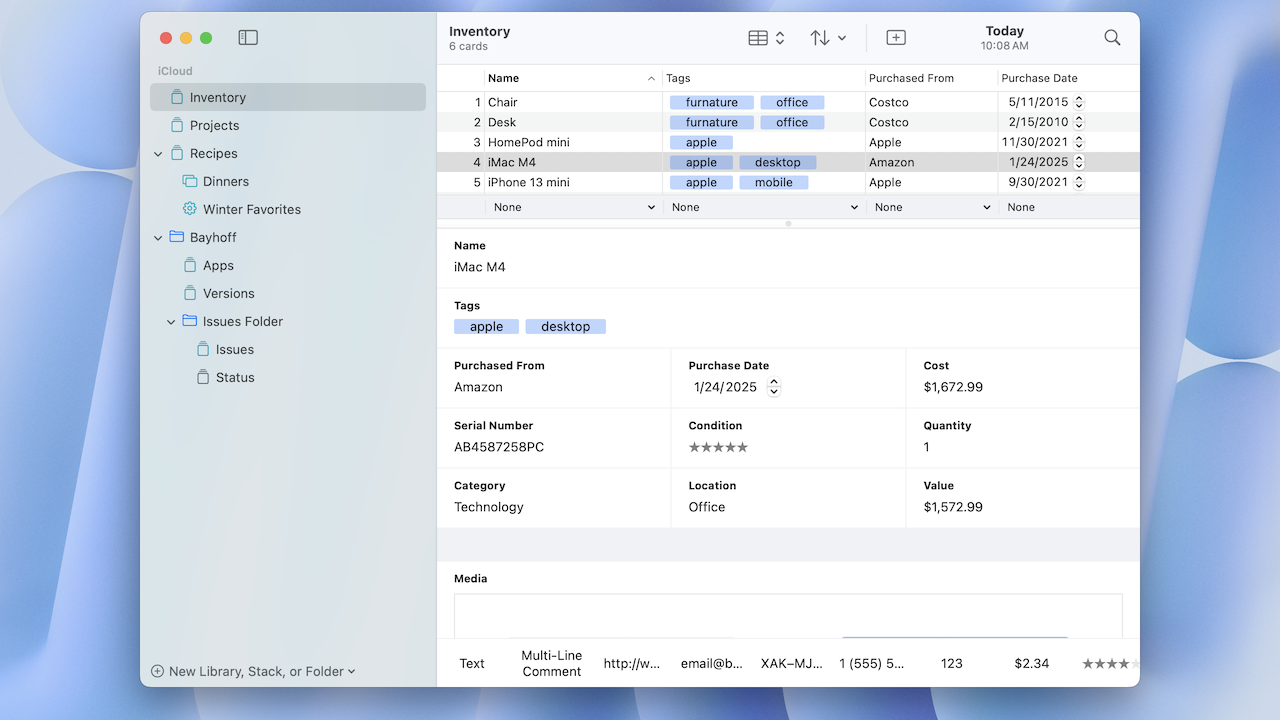Add the 123 number field type
The width and height of the screenshot is (1280, 720).
pyautogui.click(x=952, y=663)
